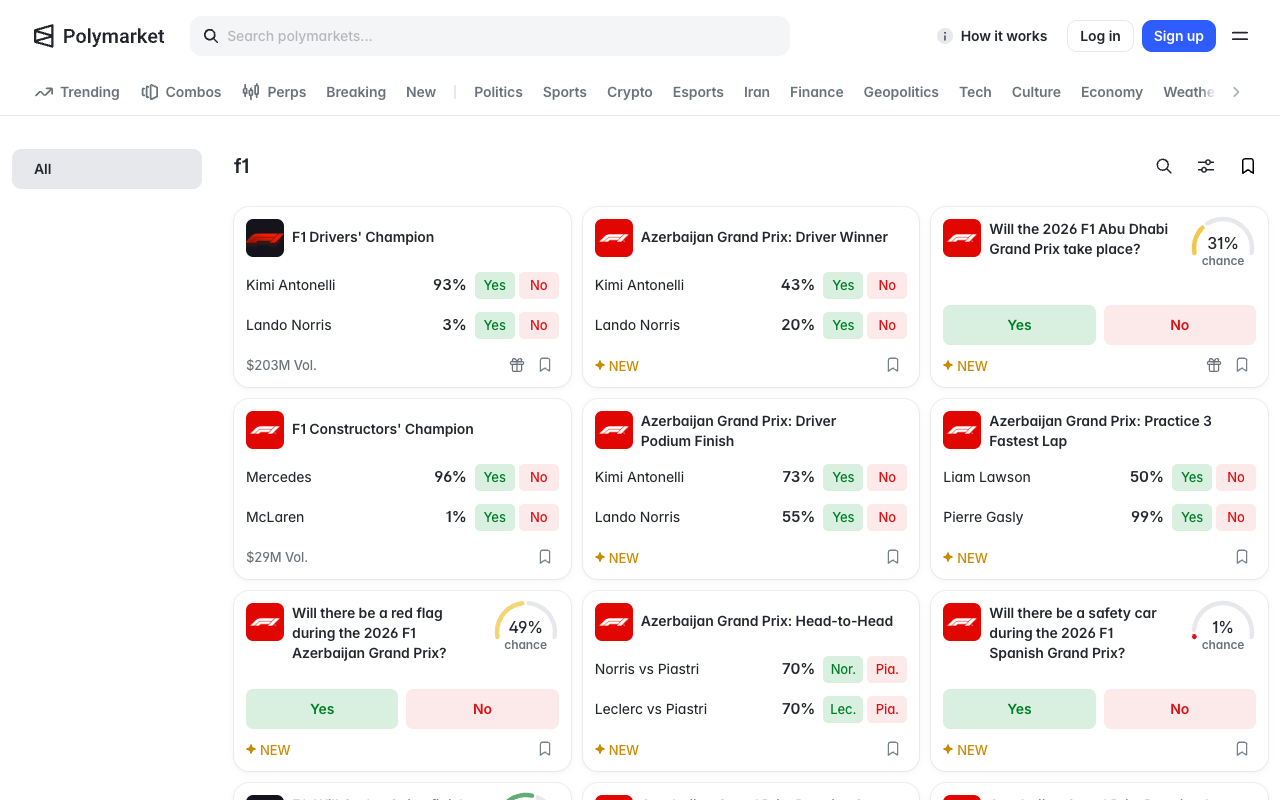Screen dimensions: 1280x800
Task: Pick Nor. in Norris vs Piastri head-to-head
Action: 843,669
